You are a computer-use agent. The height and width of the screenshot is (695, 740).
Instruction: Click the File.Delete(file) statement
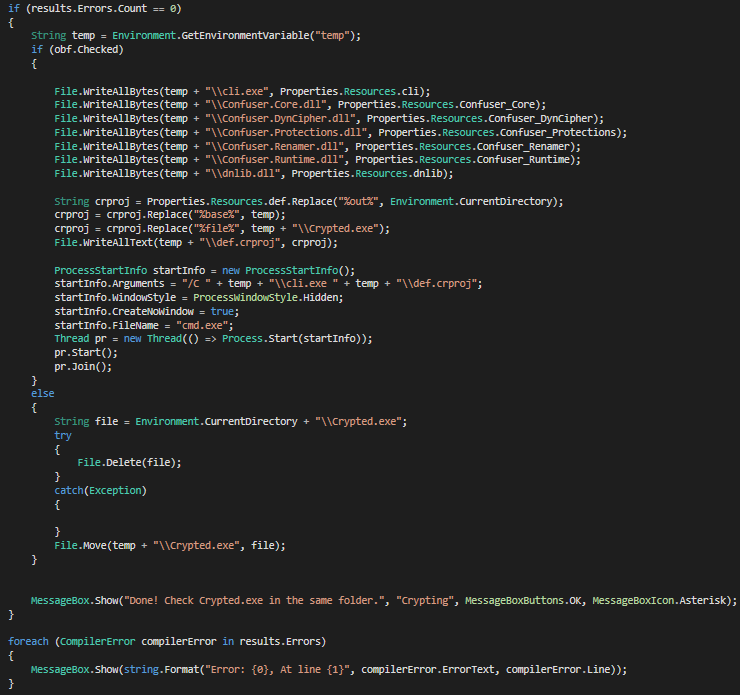(121, 463)
